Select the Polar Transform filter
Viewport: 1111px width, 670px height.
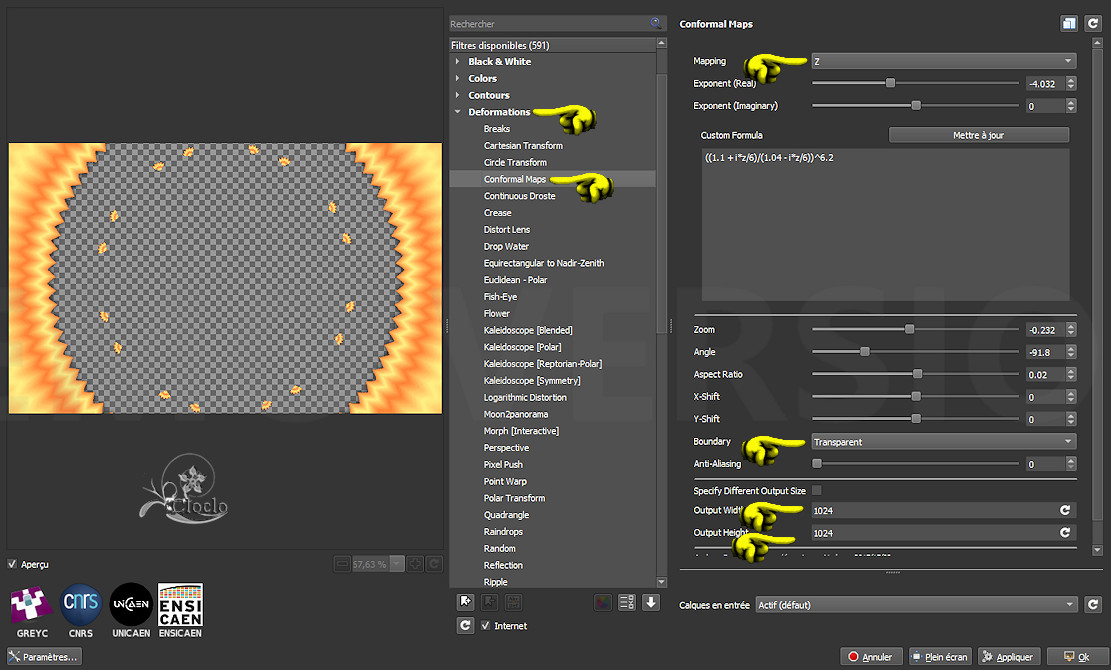(514, 498)
